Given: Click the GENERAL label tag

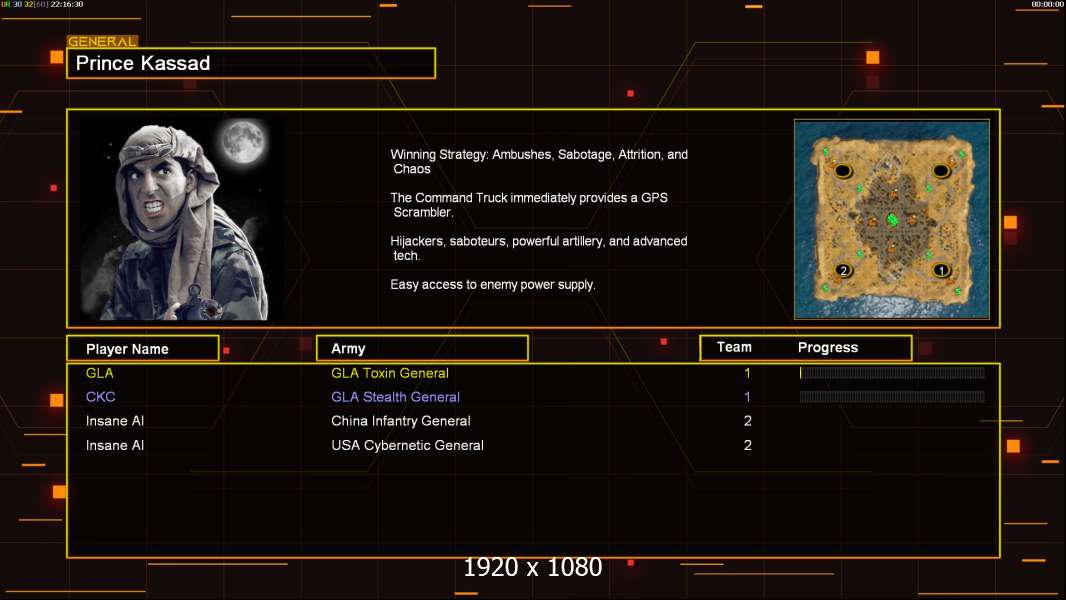Looking at the screenshot, I should click(102, 41).
